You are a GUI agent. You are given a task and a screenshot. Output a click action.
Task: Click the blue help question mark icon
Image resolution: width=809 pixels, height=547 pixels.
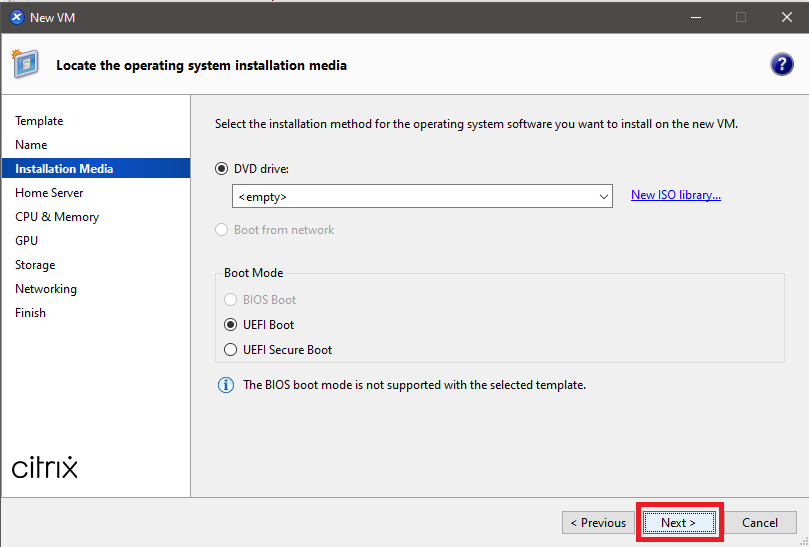coord(782,65)
